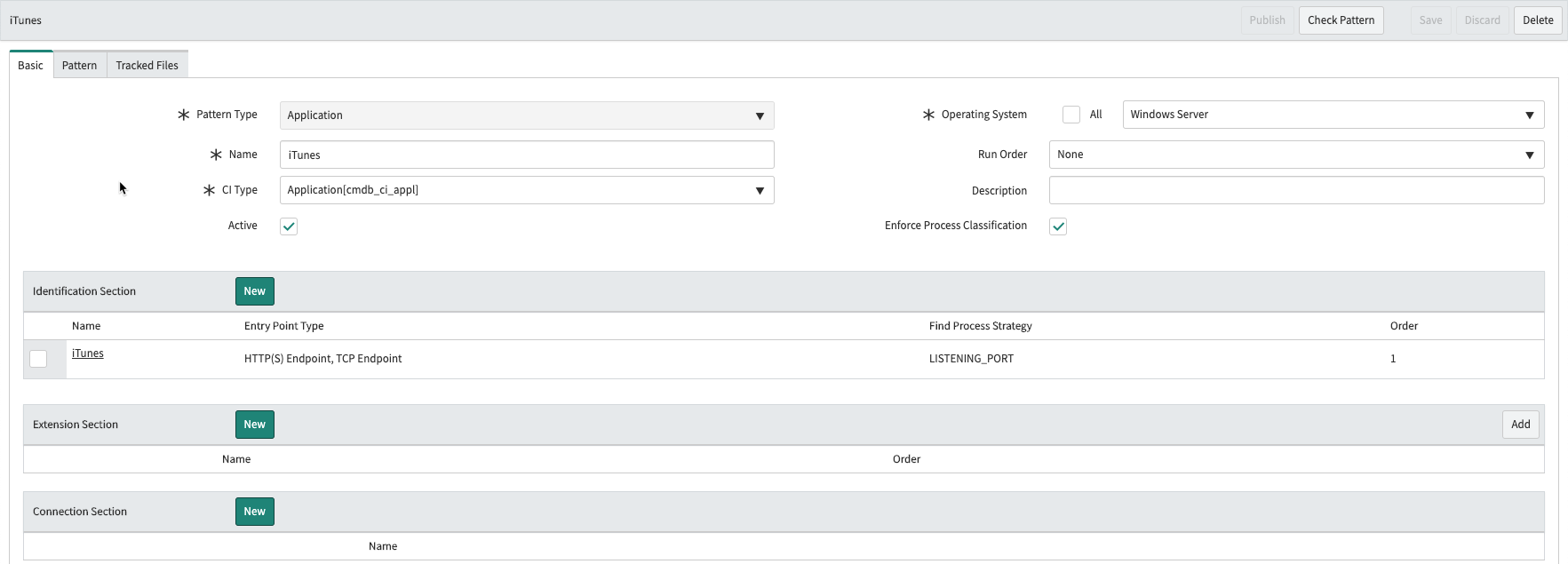
Task: Click New in the Extension Section
Action: point(255,425)
